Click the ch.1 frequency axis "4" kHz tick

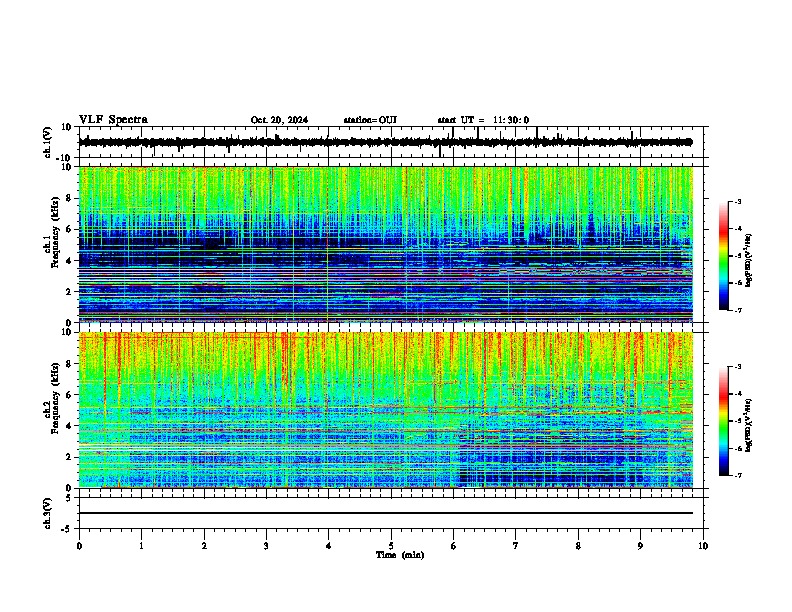point(69,261)
